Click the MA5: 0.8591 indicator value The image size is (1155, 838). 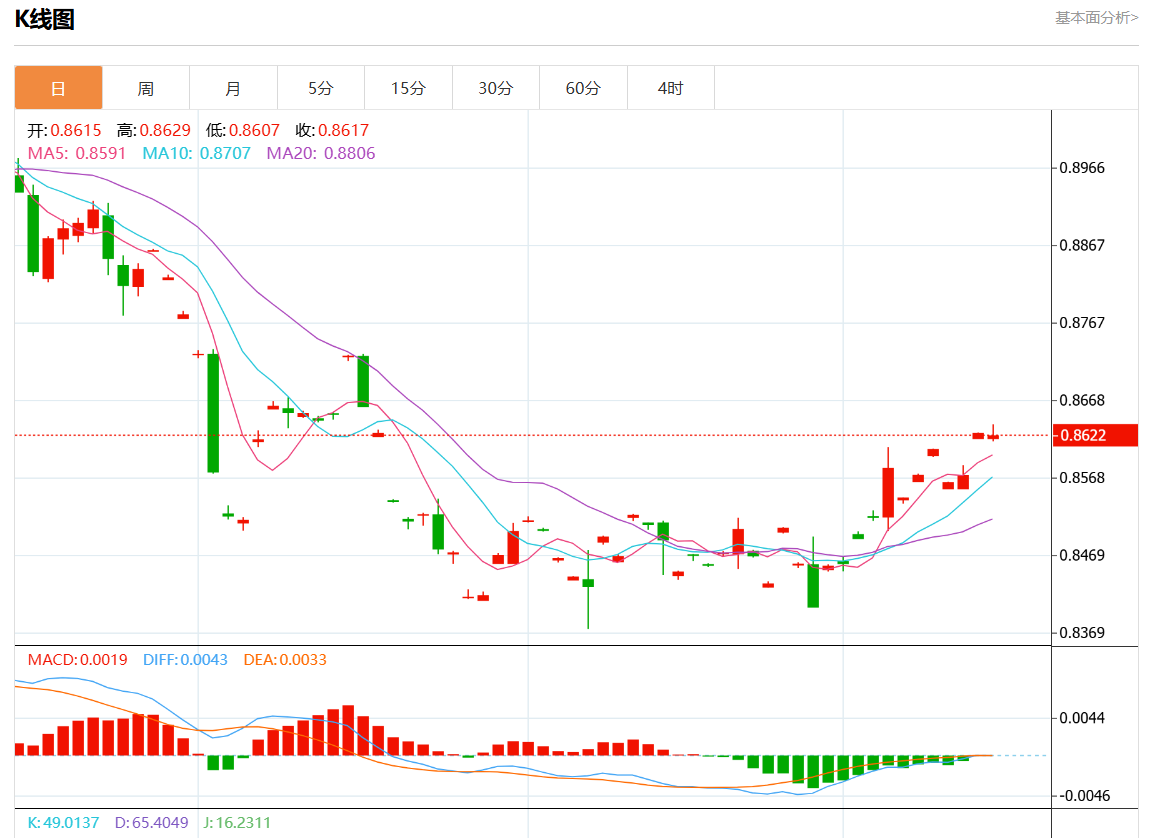pos(77,153)
